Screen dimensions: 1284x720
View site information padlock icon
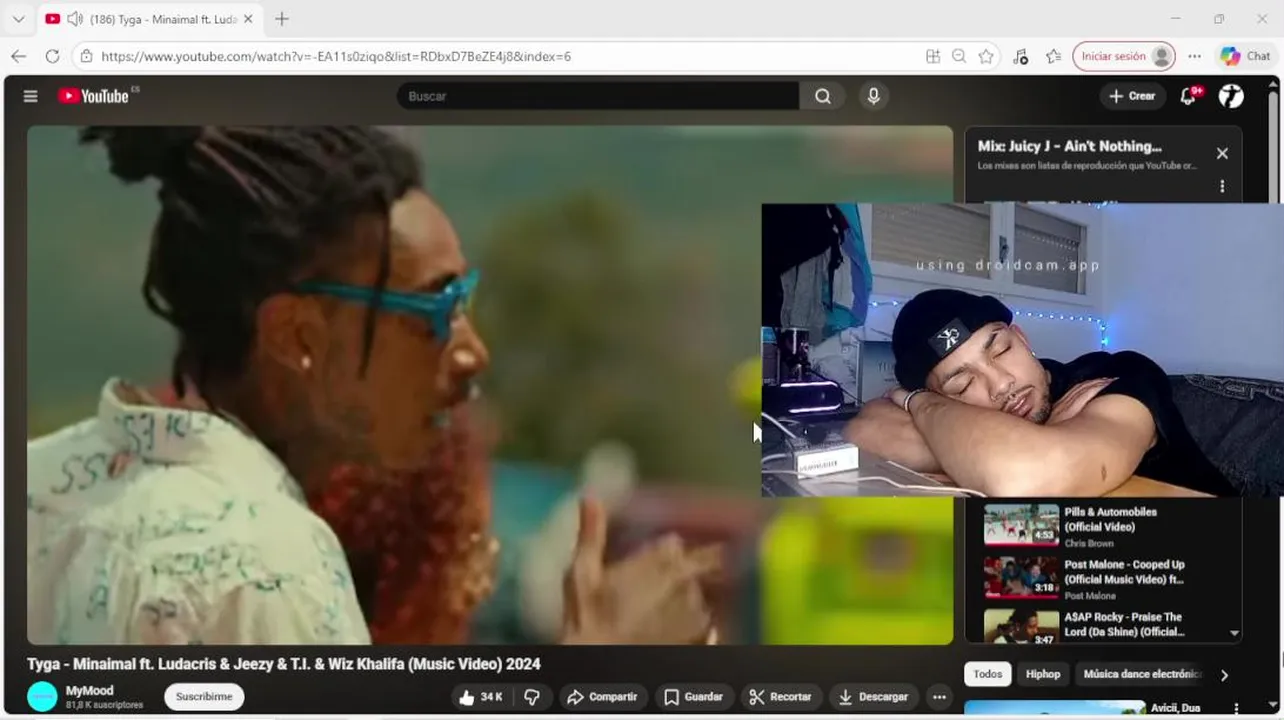86,56
